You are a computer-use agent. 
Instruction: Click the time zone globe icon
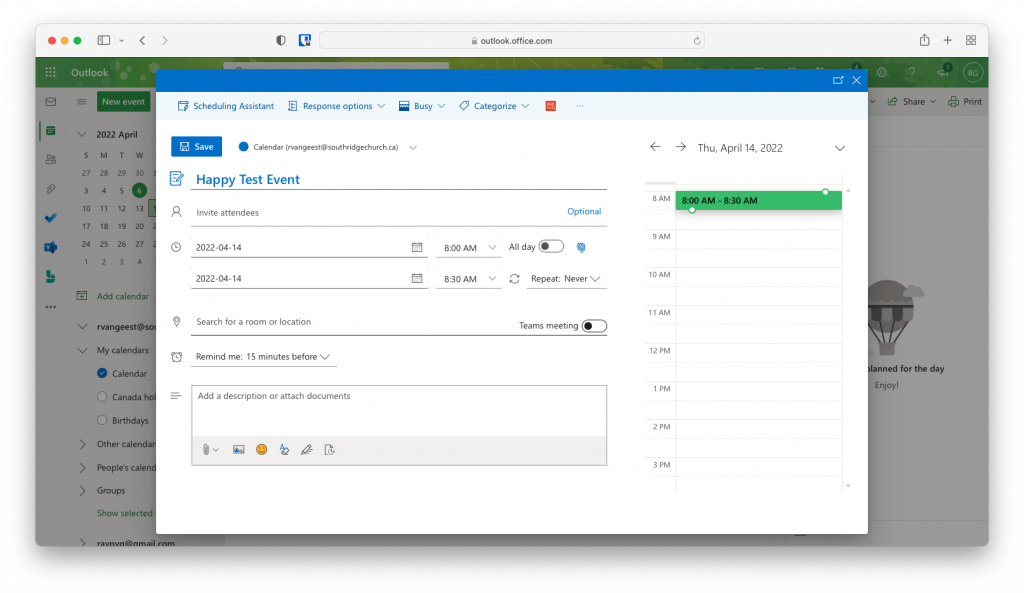tap(581, 247)
